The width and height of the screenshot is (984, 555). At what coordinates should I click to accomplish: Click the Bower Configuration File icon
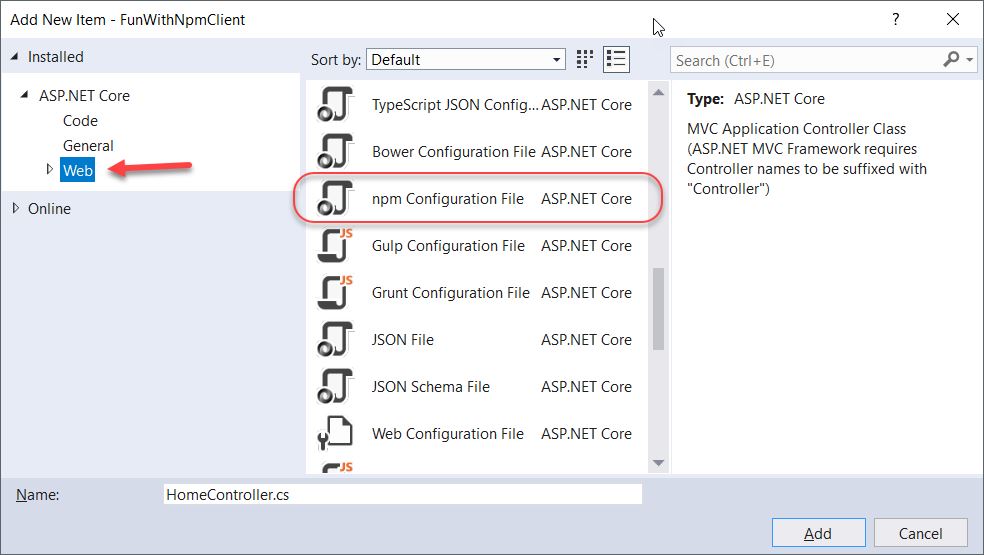(x=335, y=151)
